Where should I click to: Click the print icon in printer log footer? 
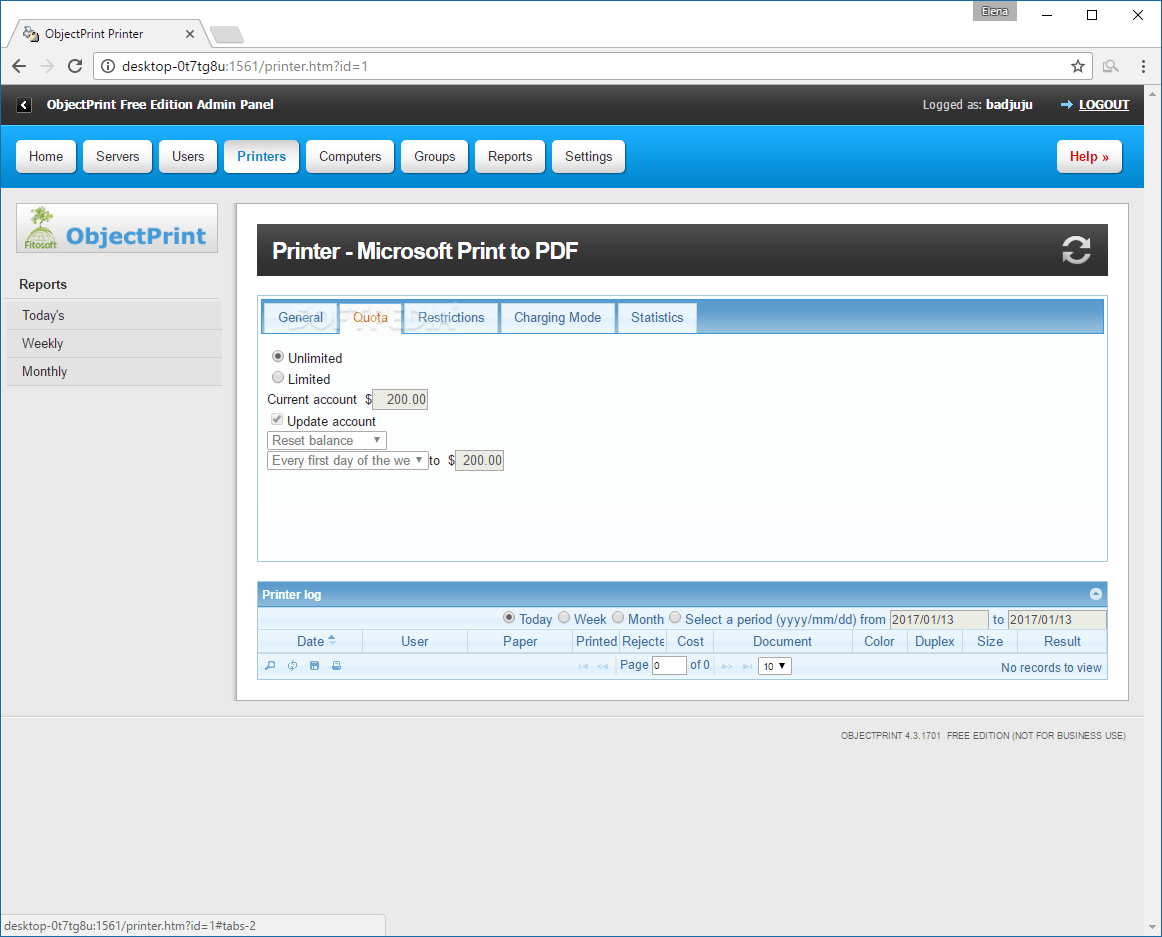[336, 666]
